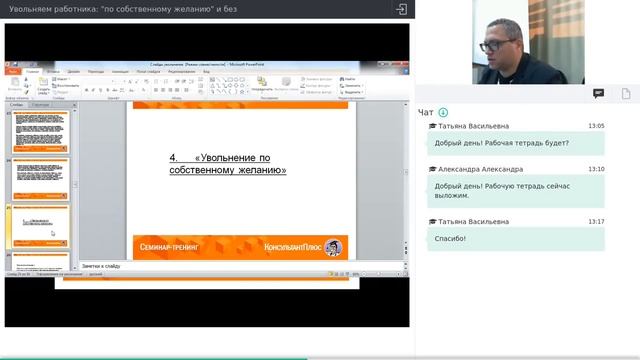Open the chat panel speech-bubble icon
Screen dimensions: 640x360
click(x=598, y=94)
